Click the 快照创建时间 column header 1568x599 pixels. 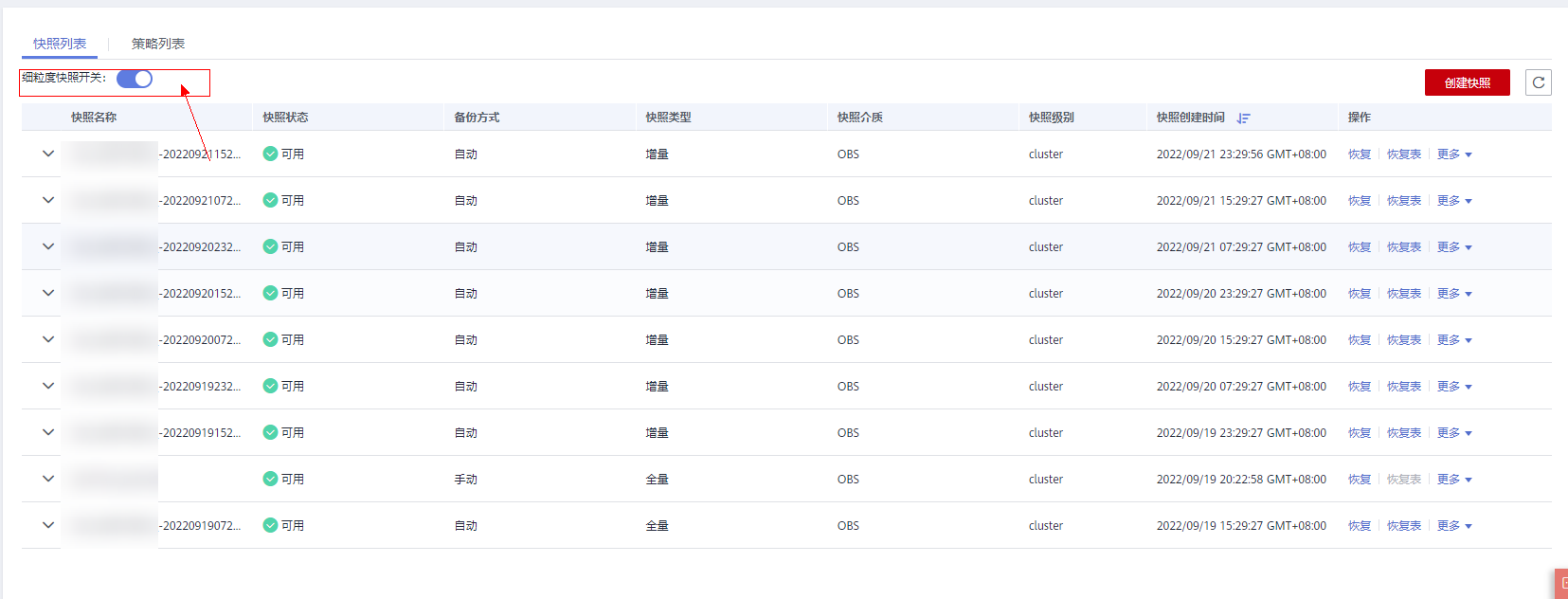(1190, 118)
